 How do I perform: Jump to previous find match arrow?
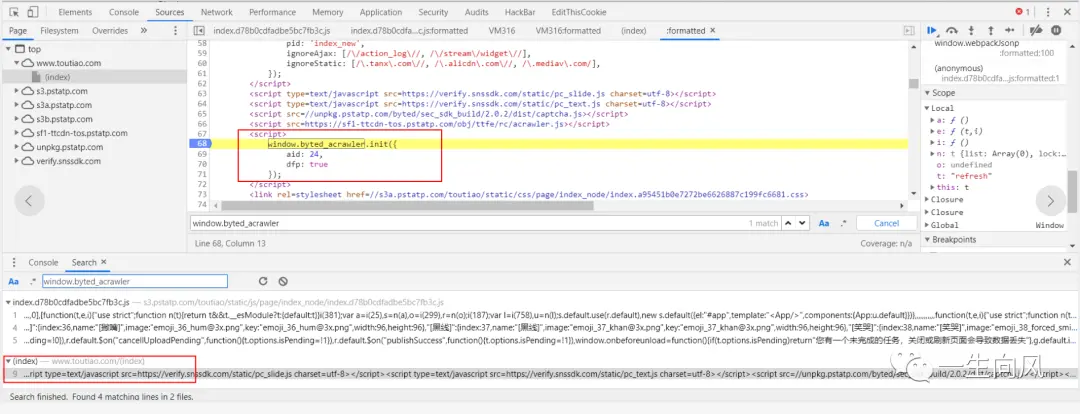787,223
